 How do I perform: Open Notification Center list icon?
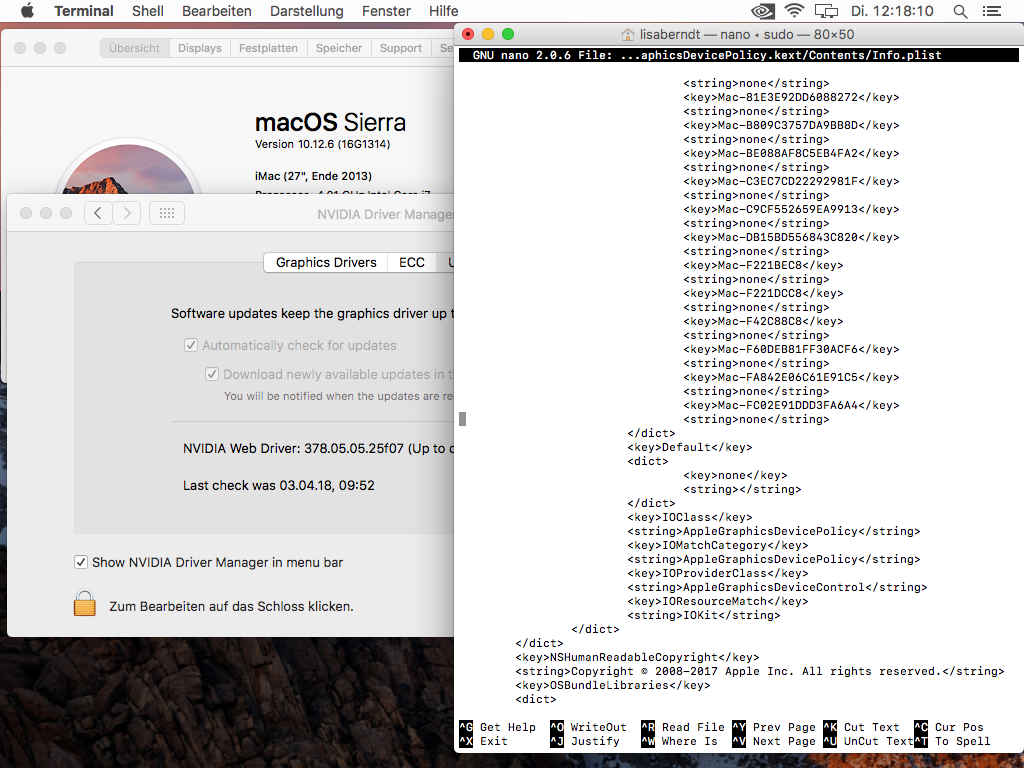[x=991, y=11]
